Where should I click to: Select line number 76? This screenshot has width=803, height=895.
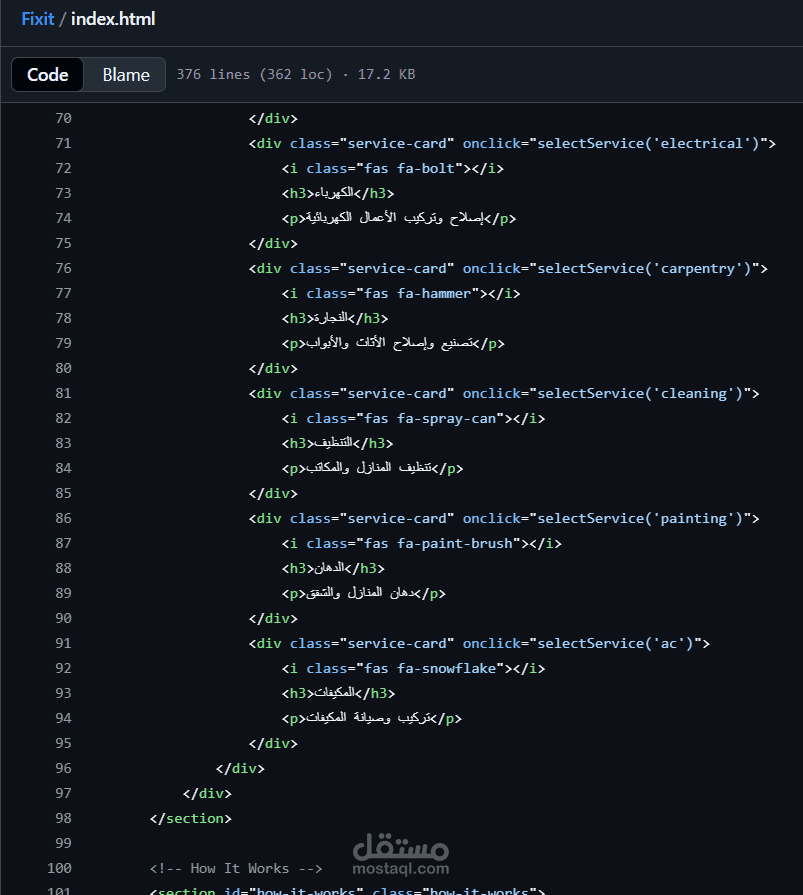pos(63,268)
